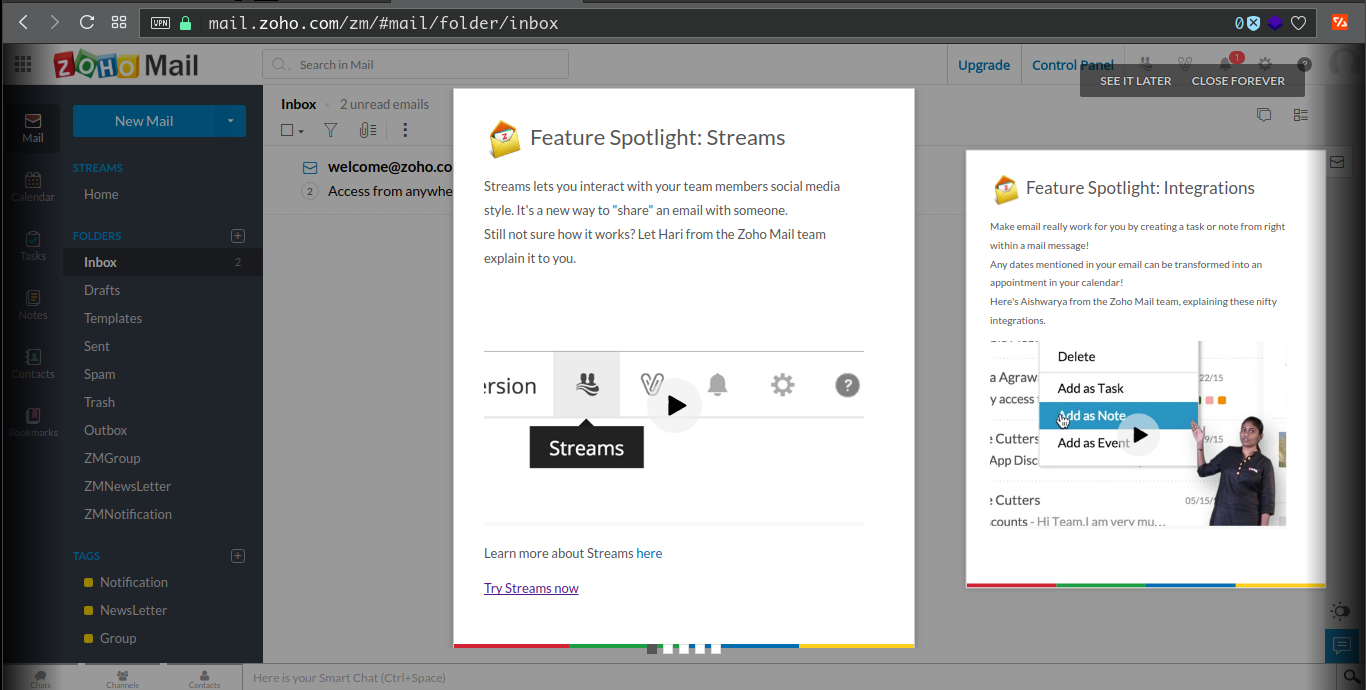This screenshot has height=690, width=1366.
Task: Open the three-dot more options menu
Action: tap(405, 130)
